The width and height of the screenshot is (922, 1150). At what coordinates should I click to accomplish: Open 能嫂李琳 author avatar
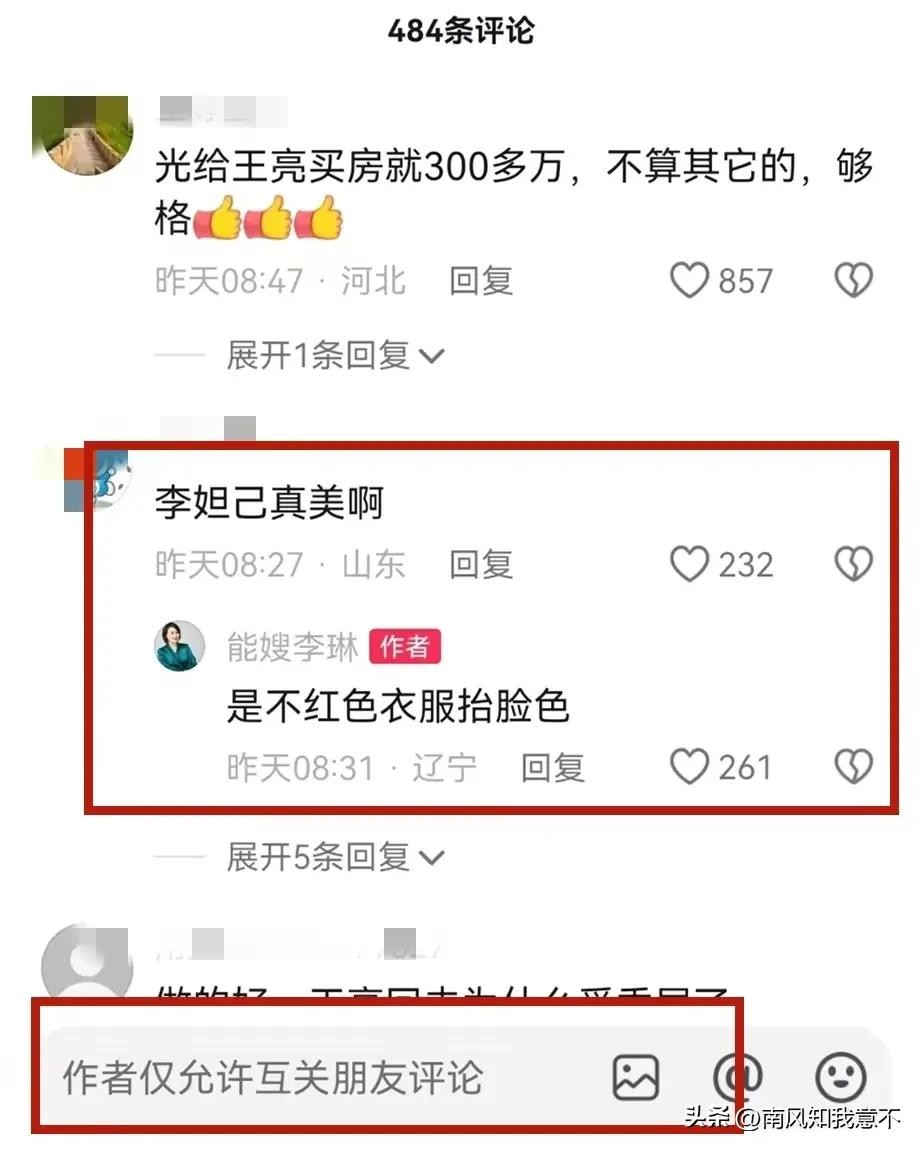click(180, 646)
